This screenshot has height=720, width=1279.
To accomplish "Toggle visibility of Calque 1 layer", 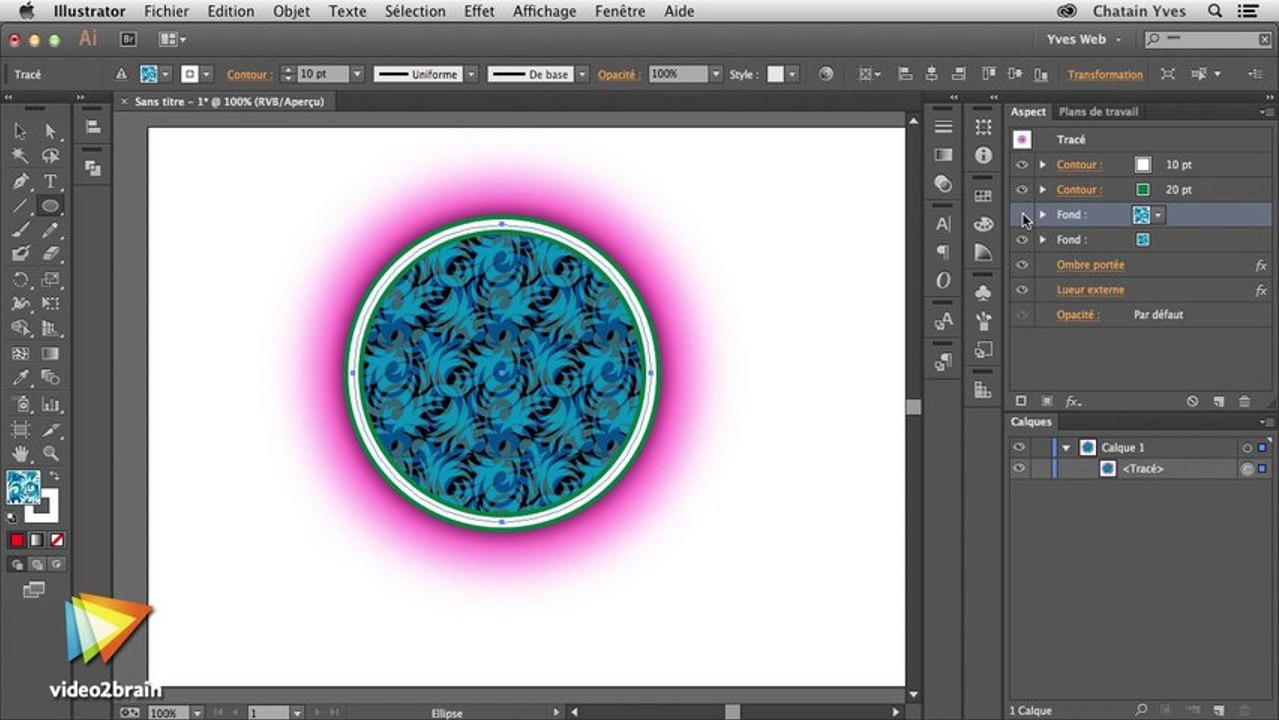I will (1019, 448).
